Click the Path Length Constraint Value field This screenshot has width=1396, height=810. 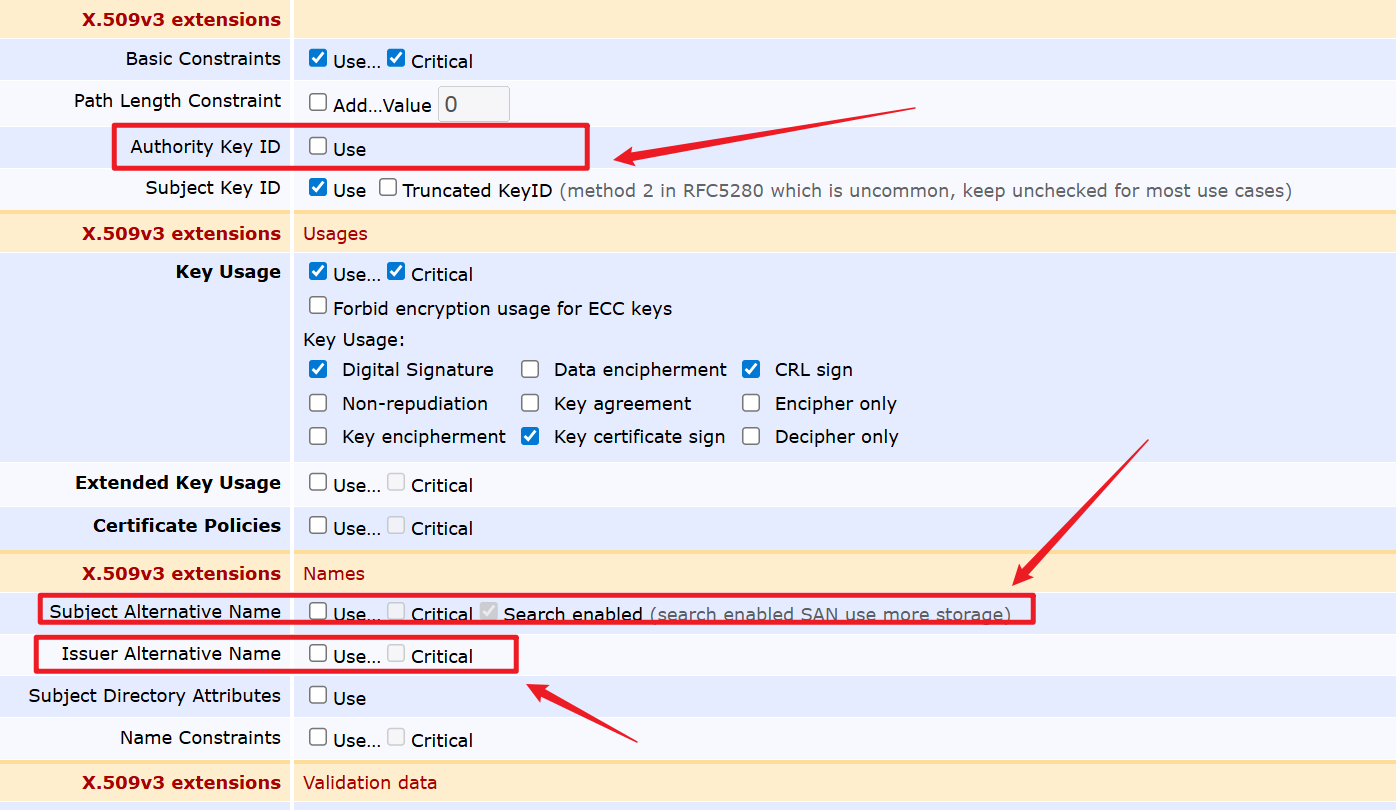tap(474, 104)
